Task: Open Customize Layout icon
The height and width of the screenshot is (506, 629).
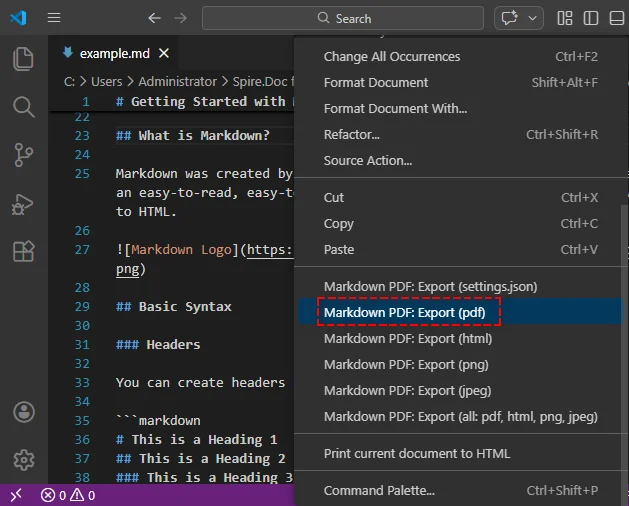Action: pyautogui.click(x=565, y=18)
